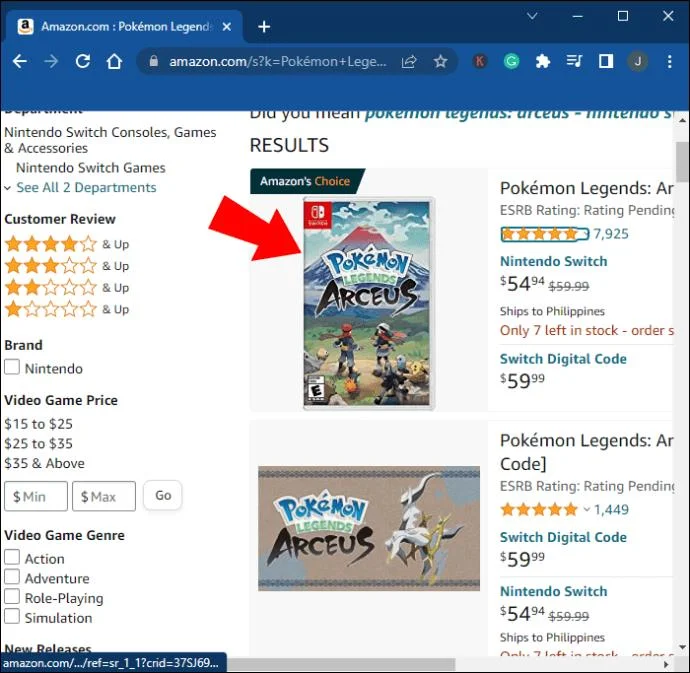
Task: Click the first result's $59.99 digital code price
Action: (522, 381)
